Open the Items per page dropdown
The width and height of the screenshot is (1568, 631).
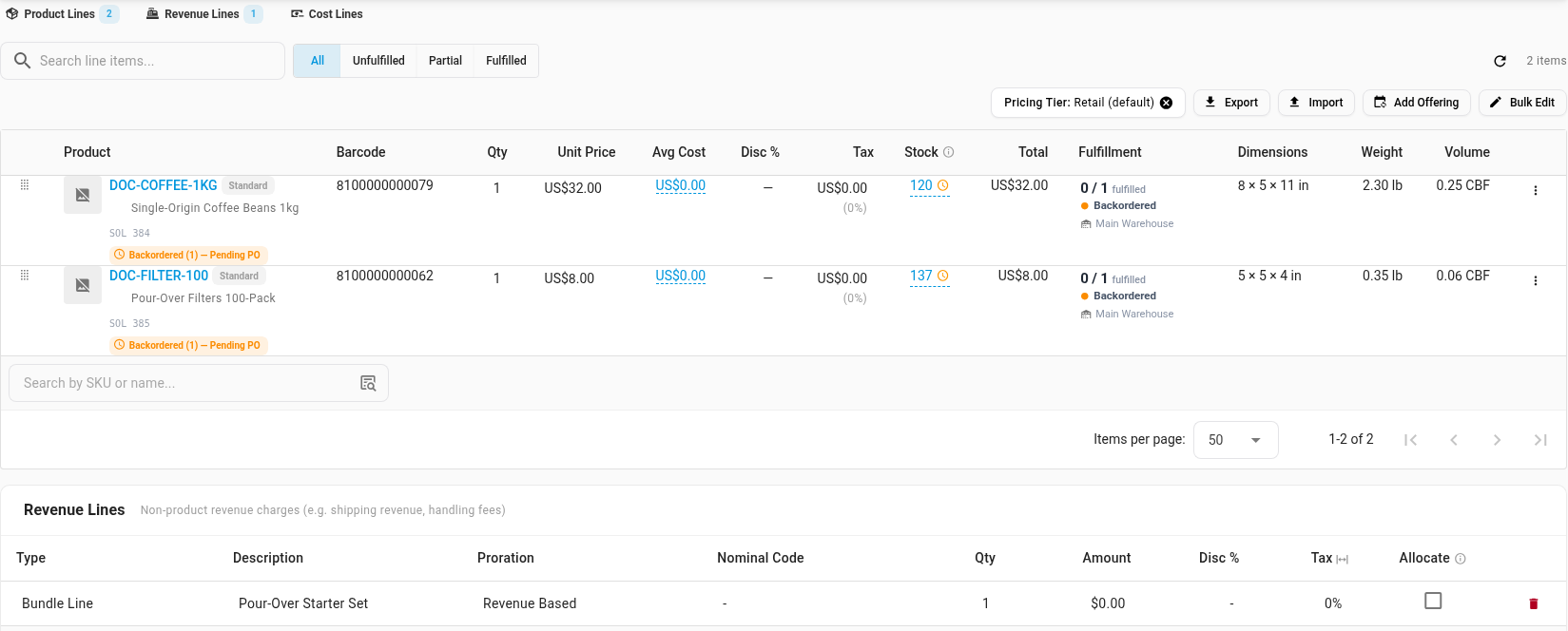click(x=1235, y=440)
